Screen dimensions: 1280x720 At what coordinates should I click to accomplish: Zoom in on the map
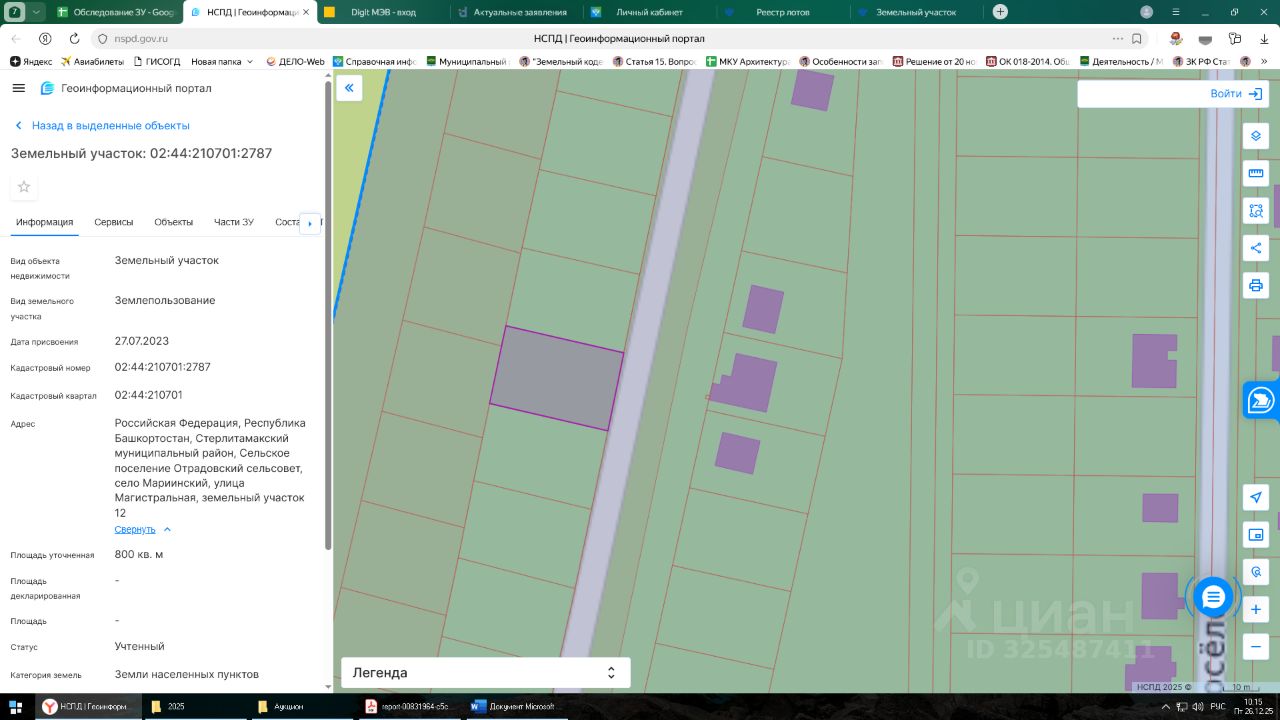coord(1256,609)
